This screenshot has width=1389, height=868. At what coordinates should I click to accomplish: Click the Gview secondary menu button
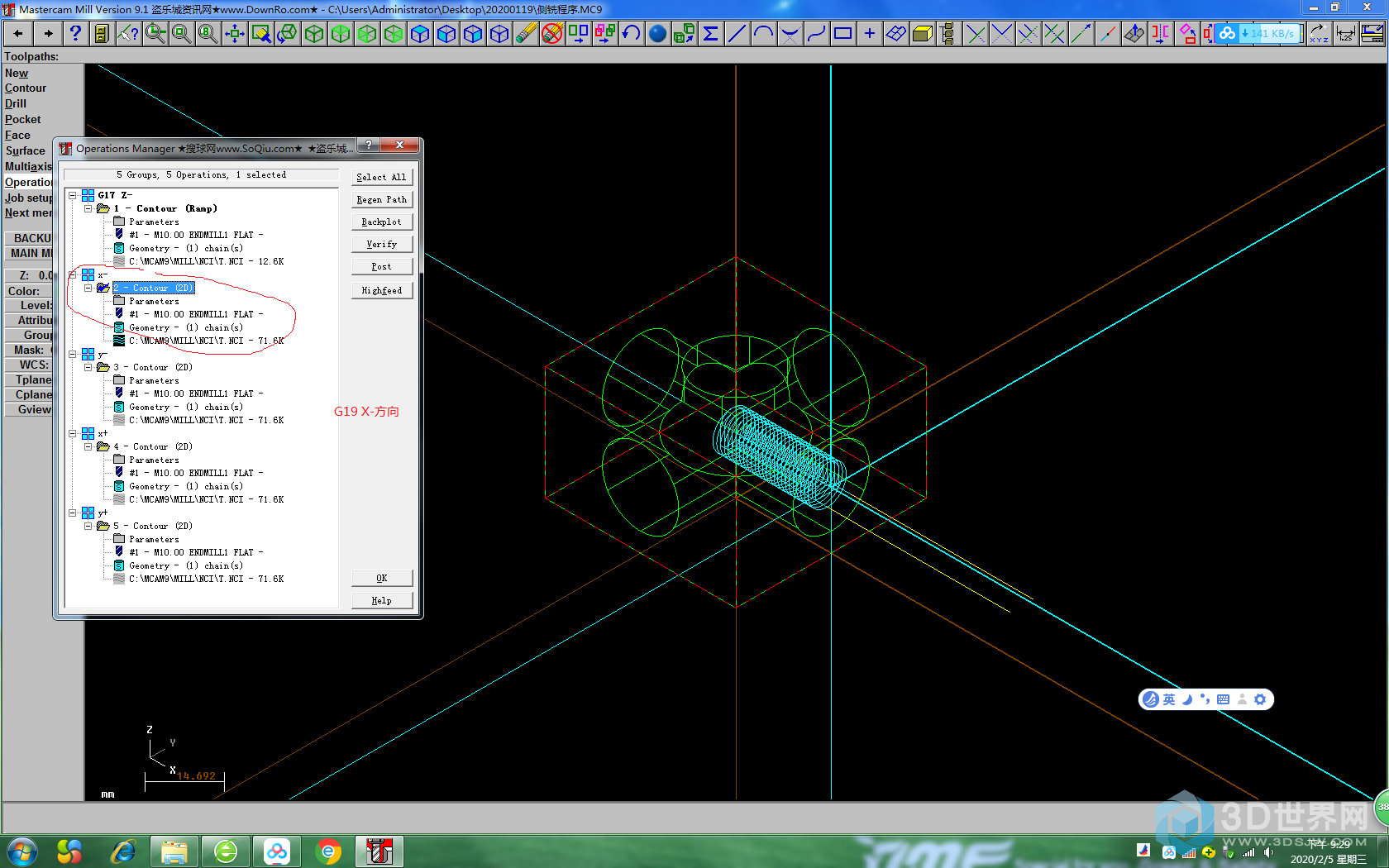[30, 409]
